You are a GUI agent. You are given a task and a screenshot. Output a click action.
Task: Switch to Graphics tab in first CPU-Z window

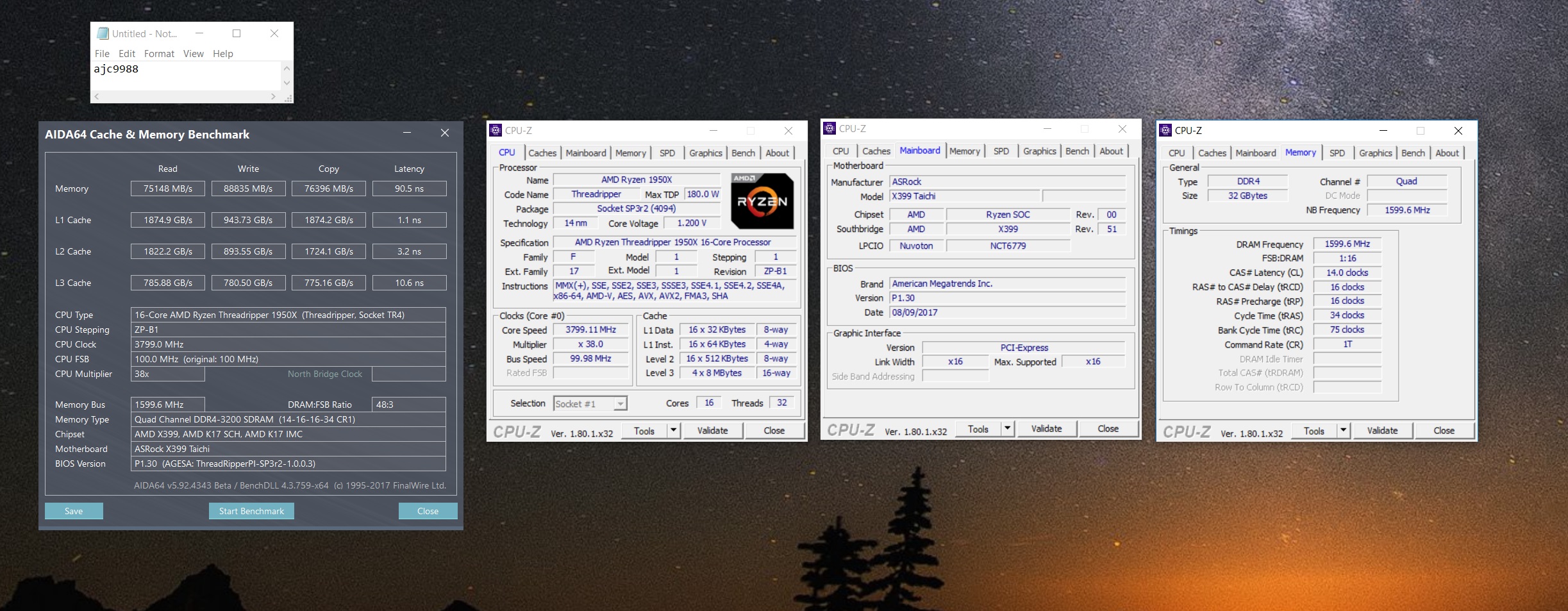click(x=705, y=153)
